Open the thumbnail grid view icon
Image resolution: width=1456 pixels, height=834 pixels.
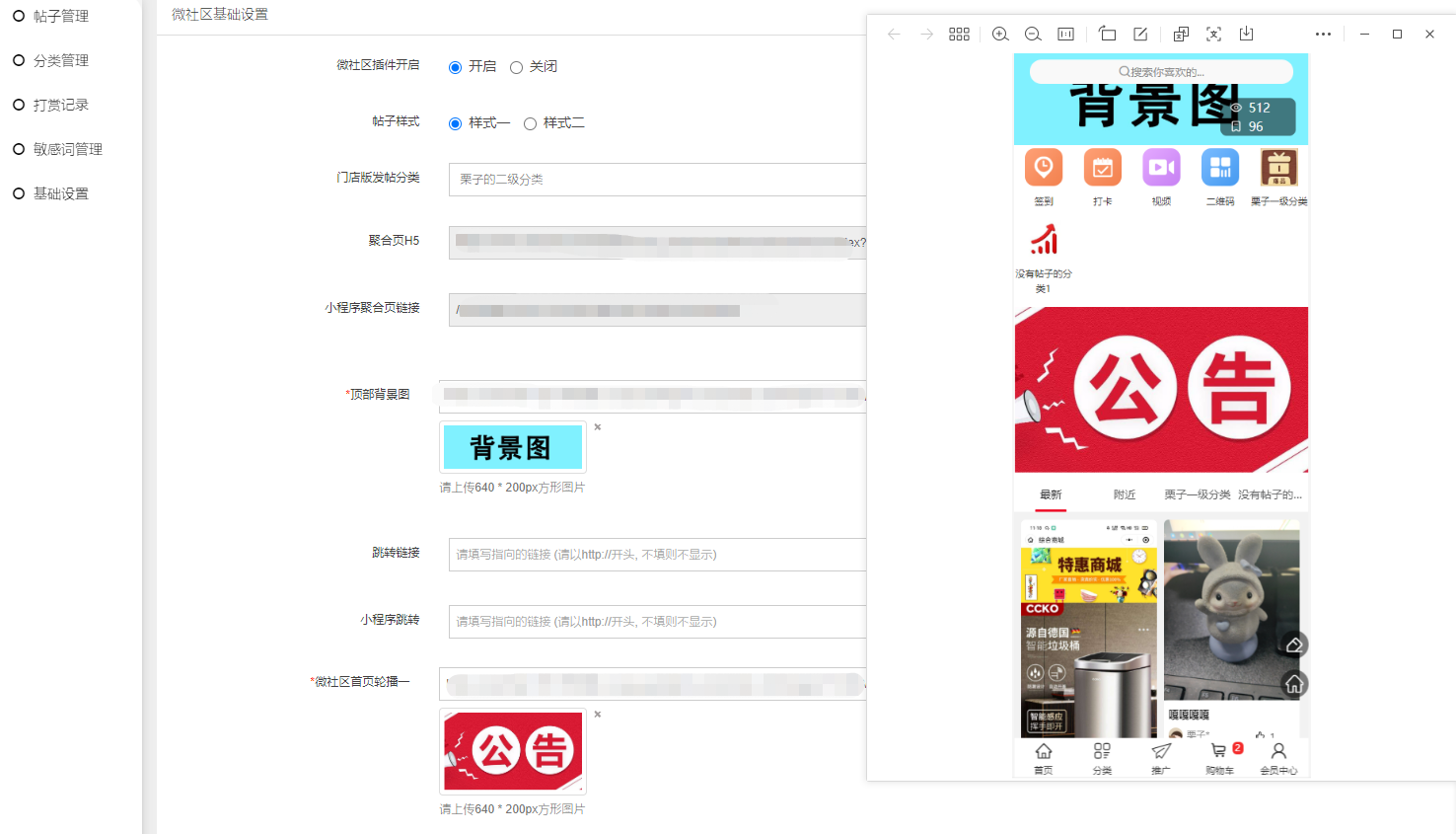point(959,35)
